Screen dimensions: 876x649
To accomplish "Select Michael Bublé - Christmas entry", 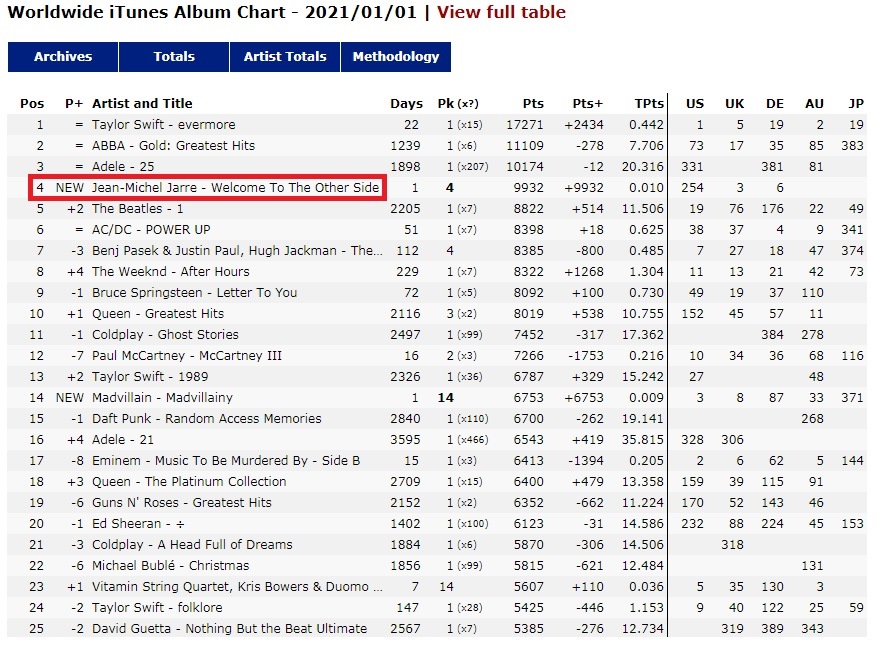I will (x=170, y=565).
